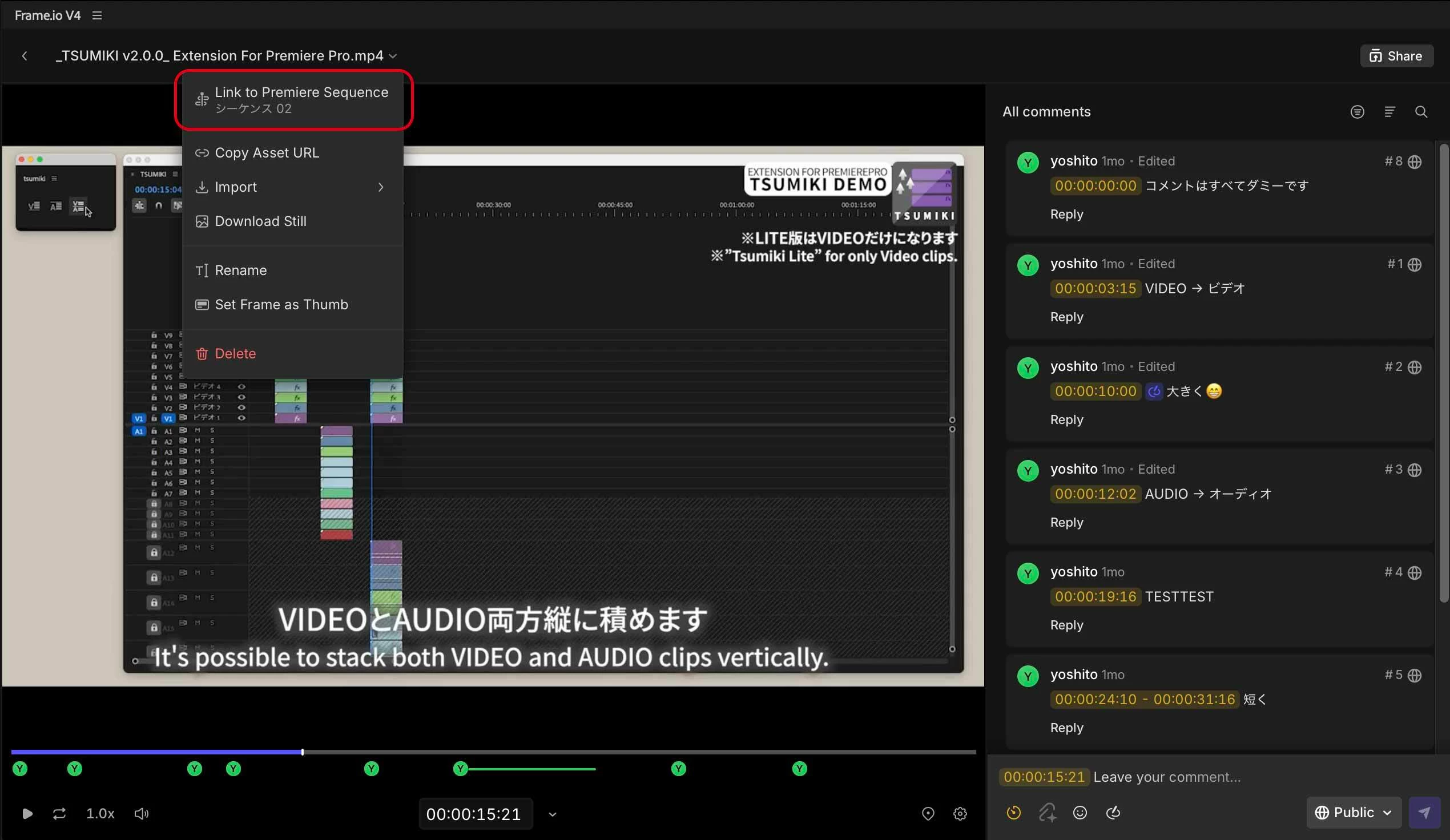Open player settings gear icon
This screenshot has width=1450, height=840.
click(x=959, y=814)
